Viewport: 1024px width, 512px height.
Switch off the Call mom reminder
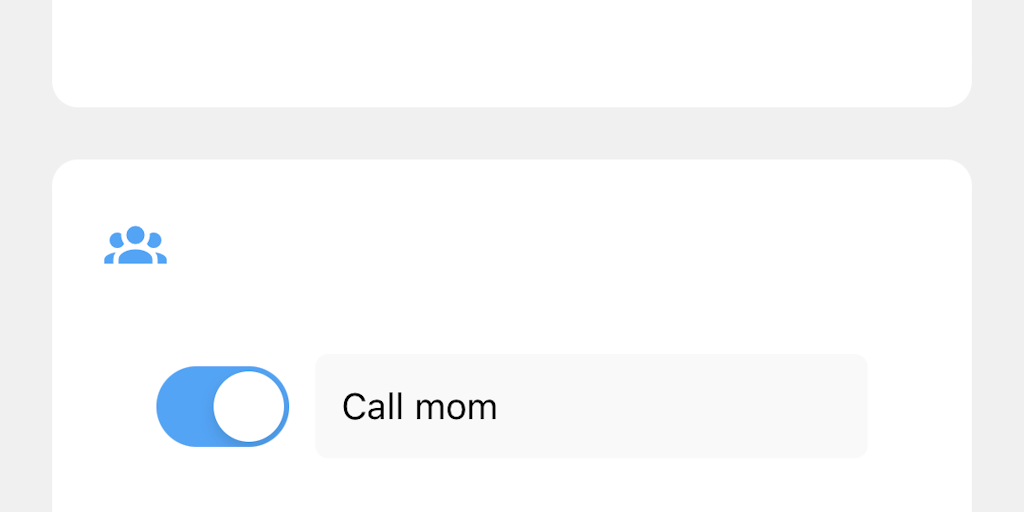point(222,406)
